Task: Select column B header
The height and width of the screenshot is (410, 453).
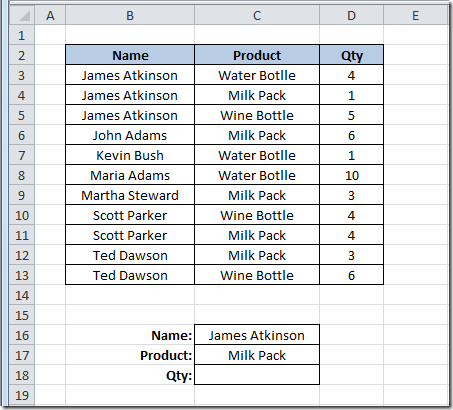Action: tap(130, 16)
